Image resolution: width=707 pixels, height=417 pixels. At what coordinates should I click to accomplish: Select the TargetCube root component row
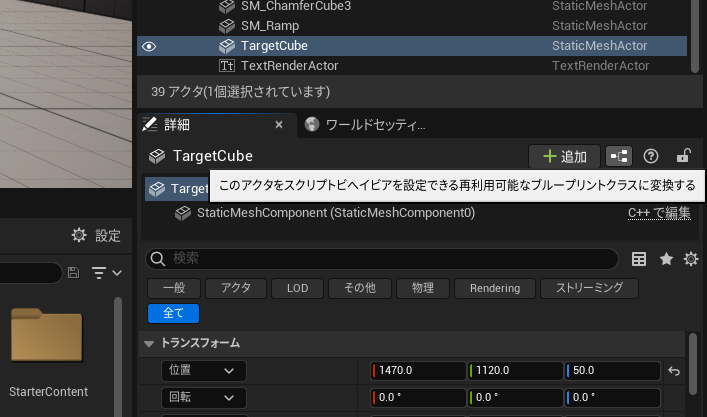pos(177,188)
